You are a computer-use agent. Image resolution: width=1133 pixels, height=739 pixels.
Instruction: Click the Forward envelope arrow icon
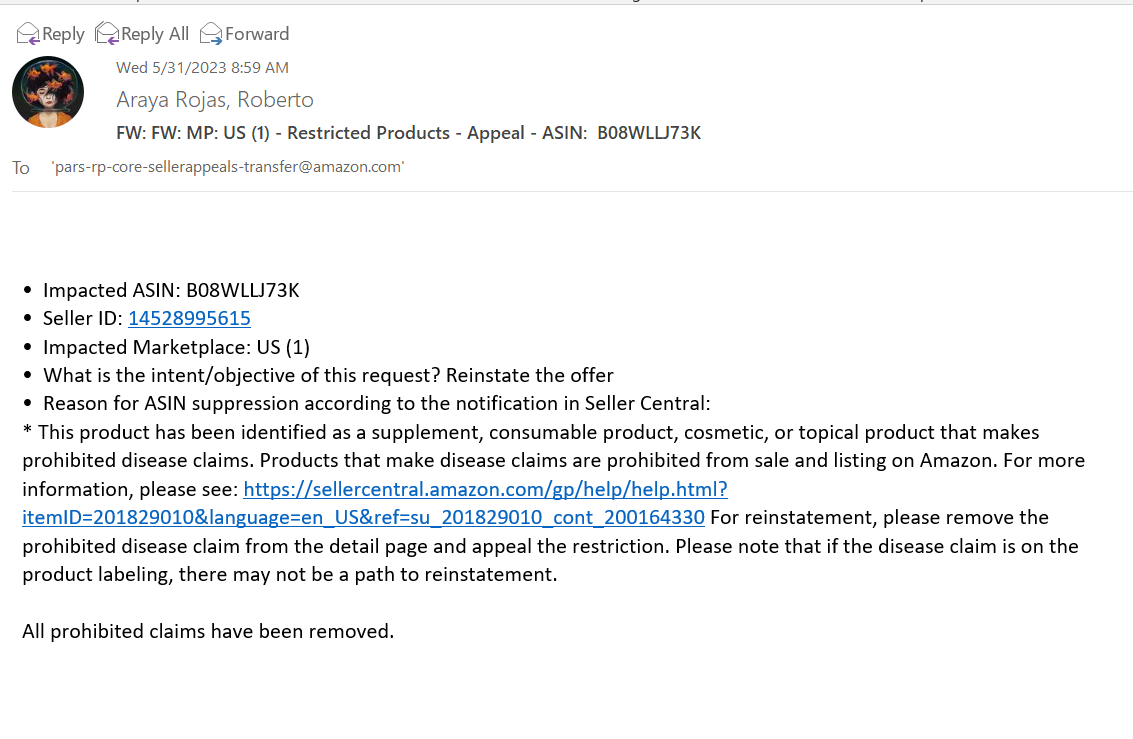pyautogui.click(x=210, y=34)
